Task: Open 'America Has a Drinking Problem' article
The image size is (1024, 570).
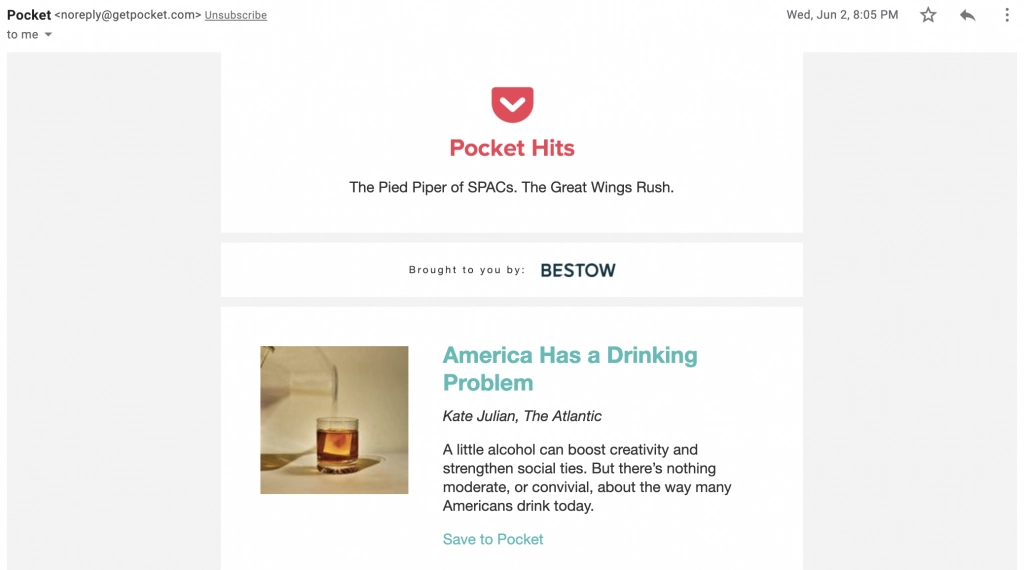Action: (x=570, y=368)
